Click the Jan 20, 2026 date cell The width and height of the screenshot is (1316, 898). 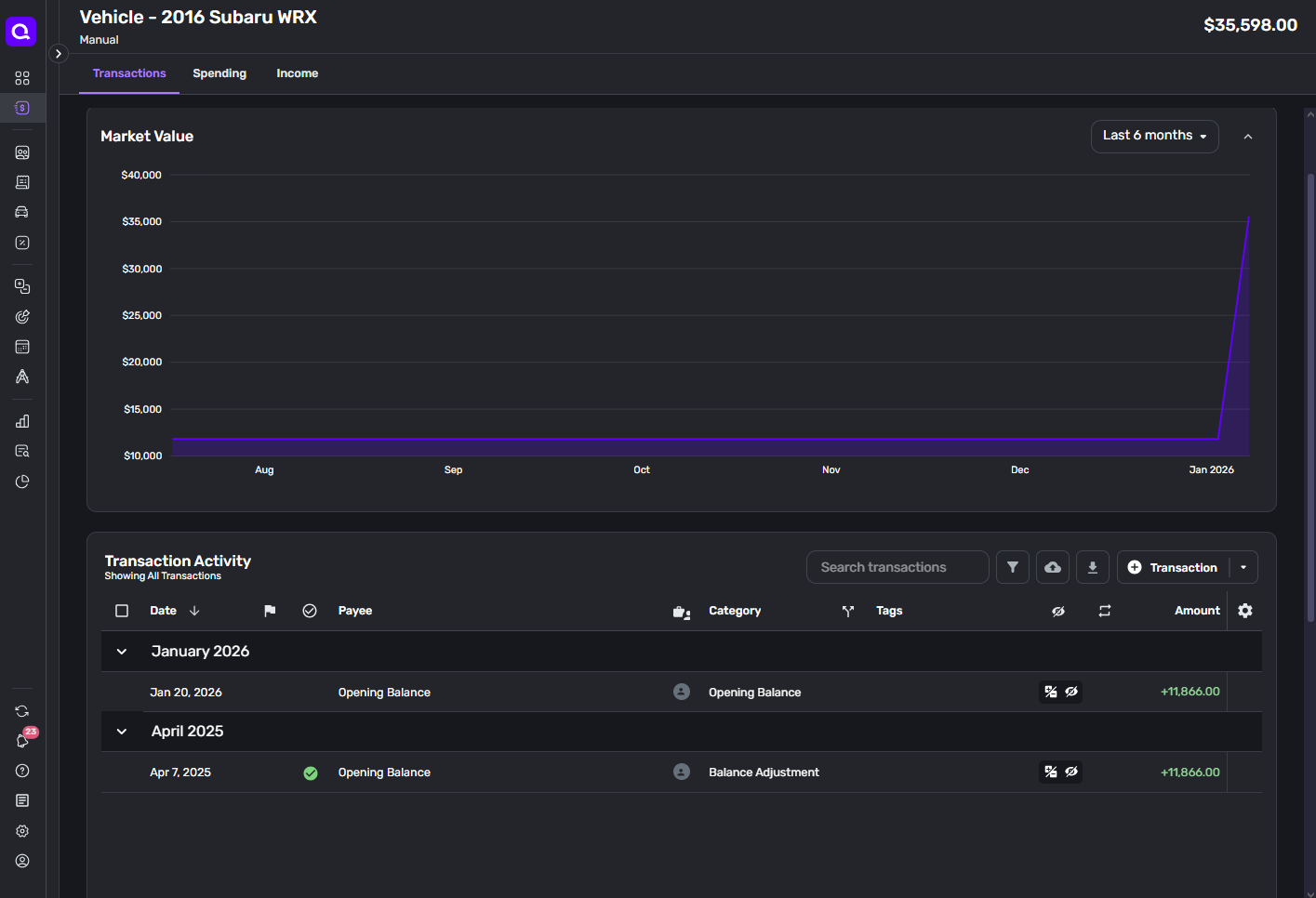pyautogui.click(x=186, y=693)
